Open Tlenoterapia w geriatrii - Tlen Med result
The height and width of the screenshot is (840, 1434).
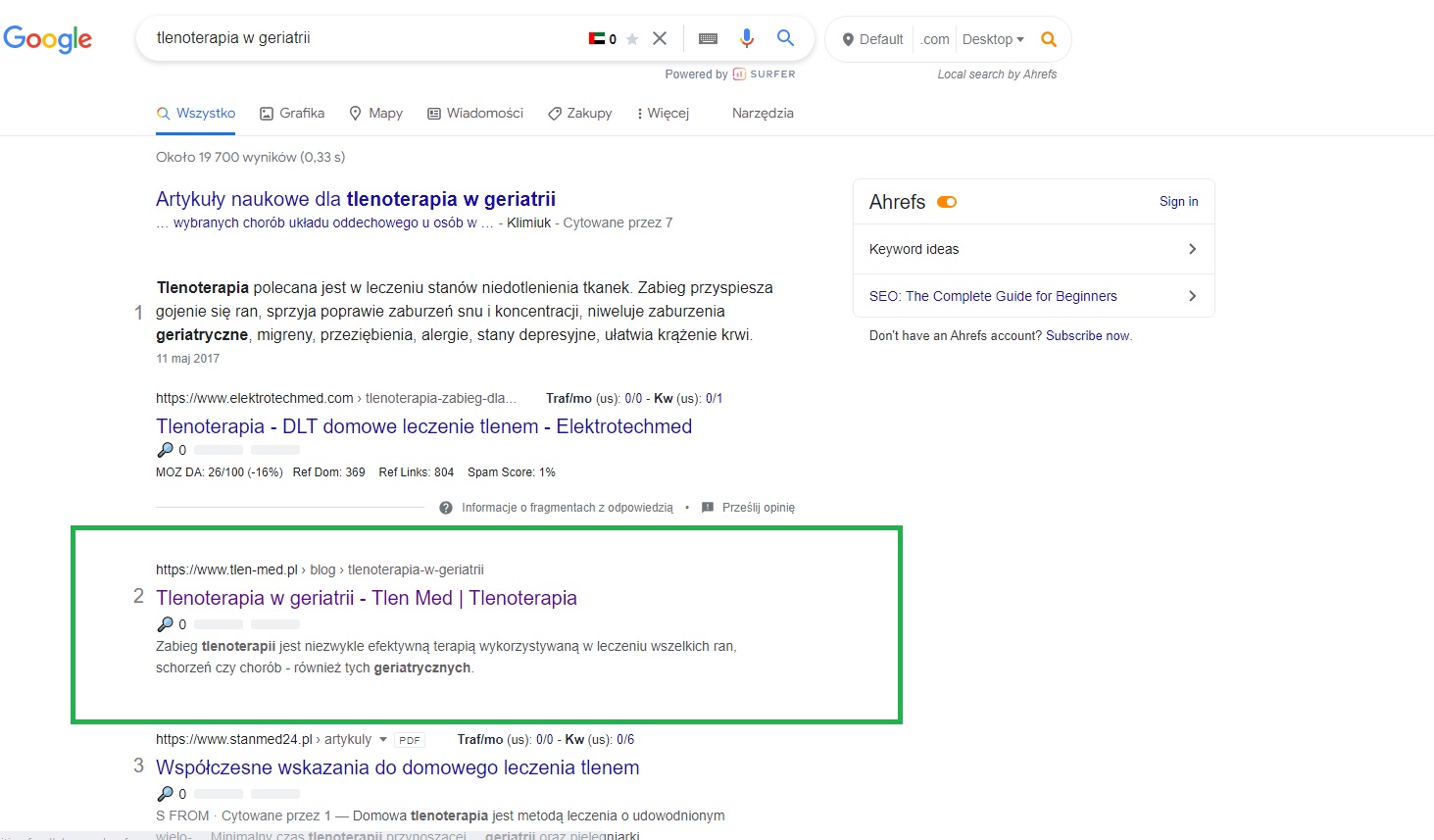367,598
